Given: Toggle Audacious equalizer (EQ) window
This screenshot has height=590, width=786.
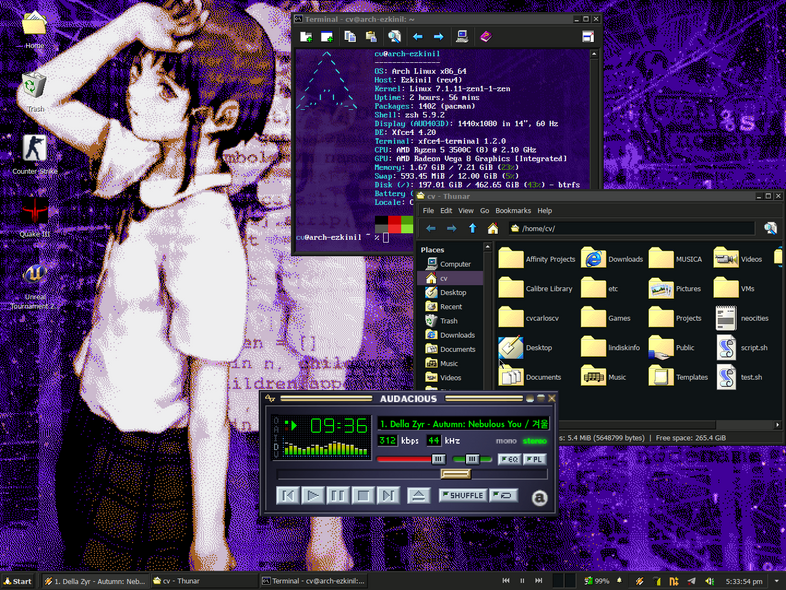Looking at the screenshot, I should [509, 459].
